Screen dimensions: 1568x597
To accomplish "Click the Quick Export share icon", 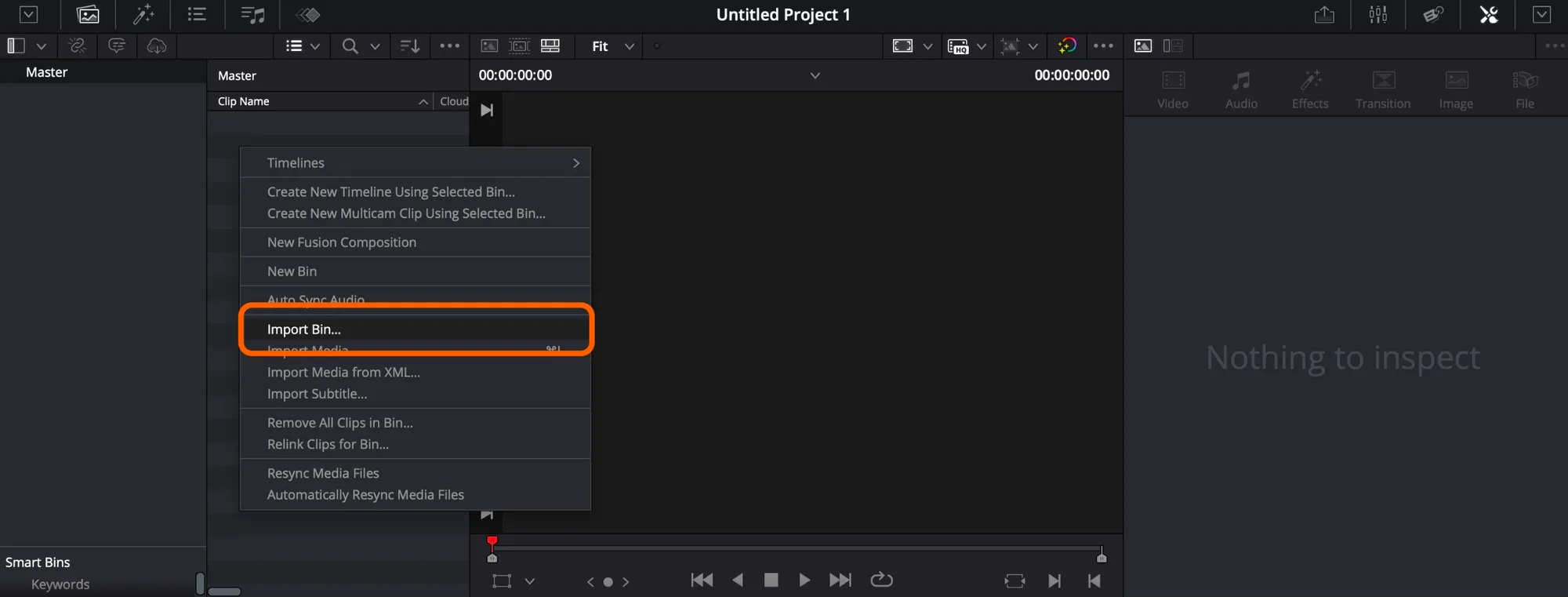I will (x=1324, y=14).
